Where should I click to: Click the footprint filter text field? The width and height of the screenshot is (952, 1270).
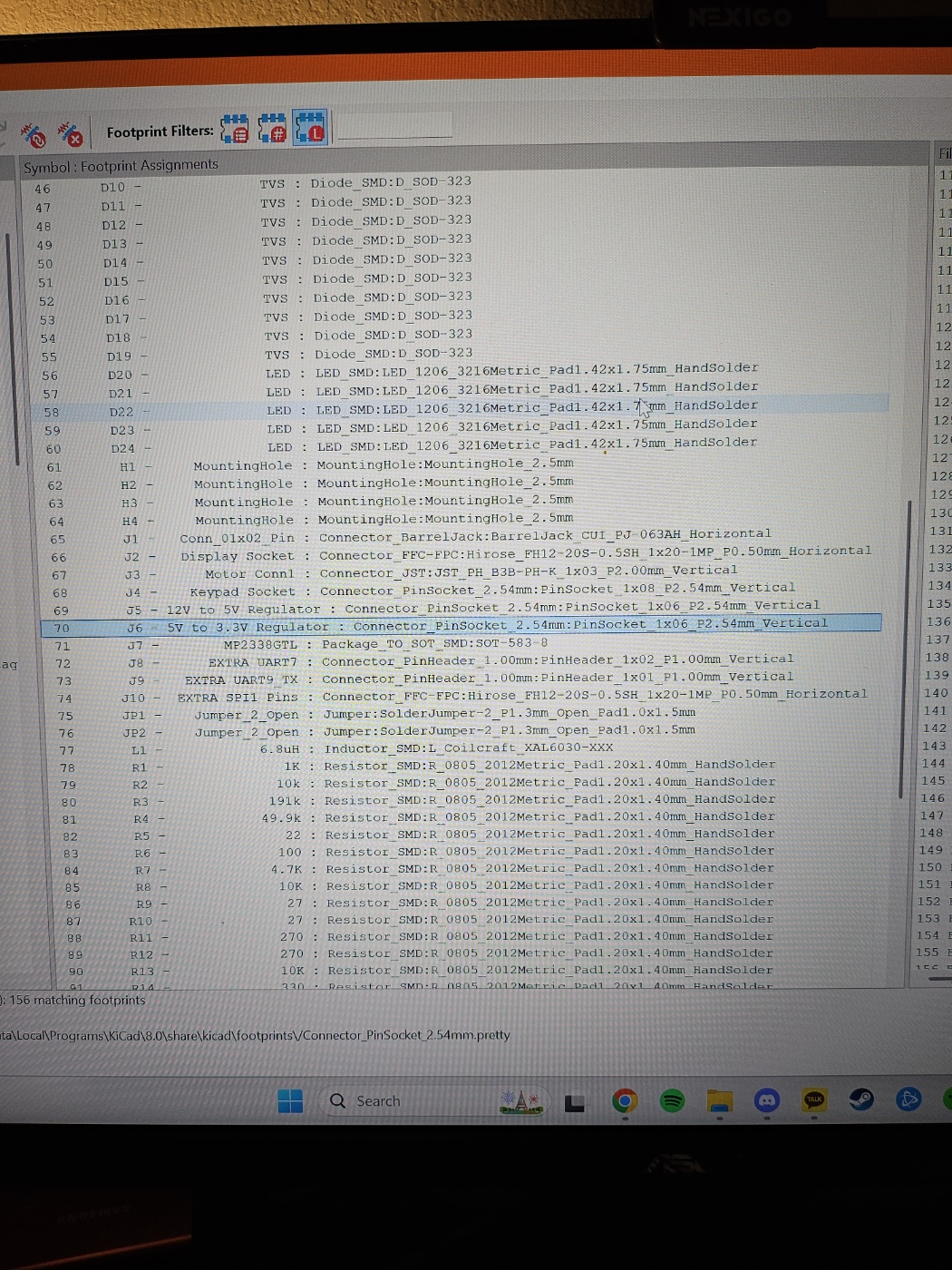(394, 126)
